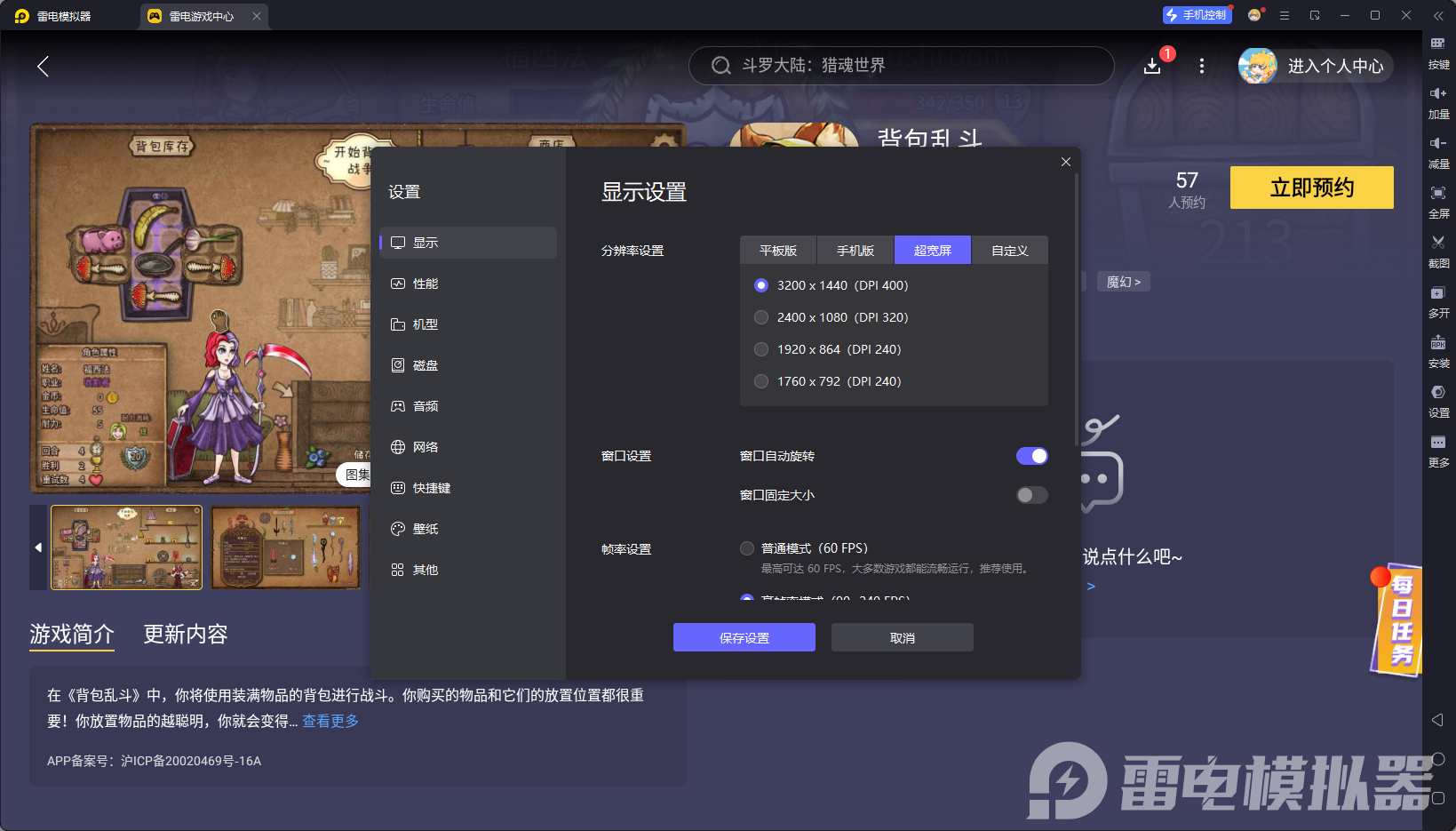Viewport: 1456px width, 831px height.
Task: Open 磁盘 settings category
Action: tap(468, 365)
